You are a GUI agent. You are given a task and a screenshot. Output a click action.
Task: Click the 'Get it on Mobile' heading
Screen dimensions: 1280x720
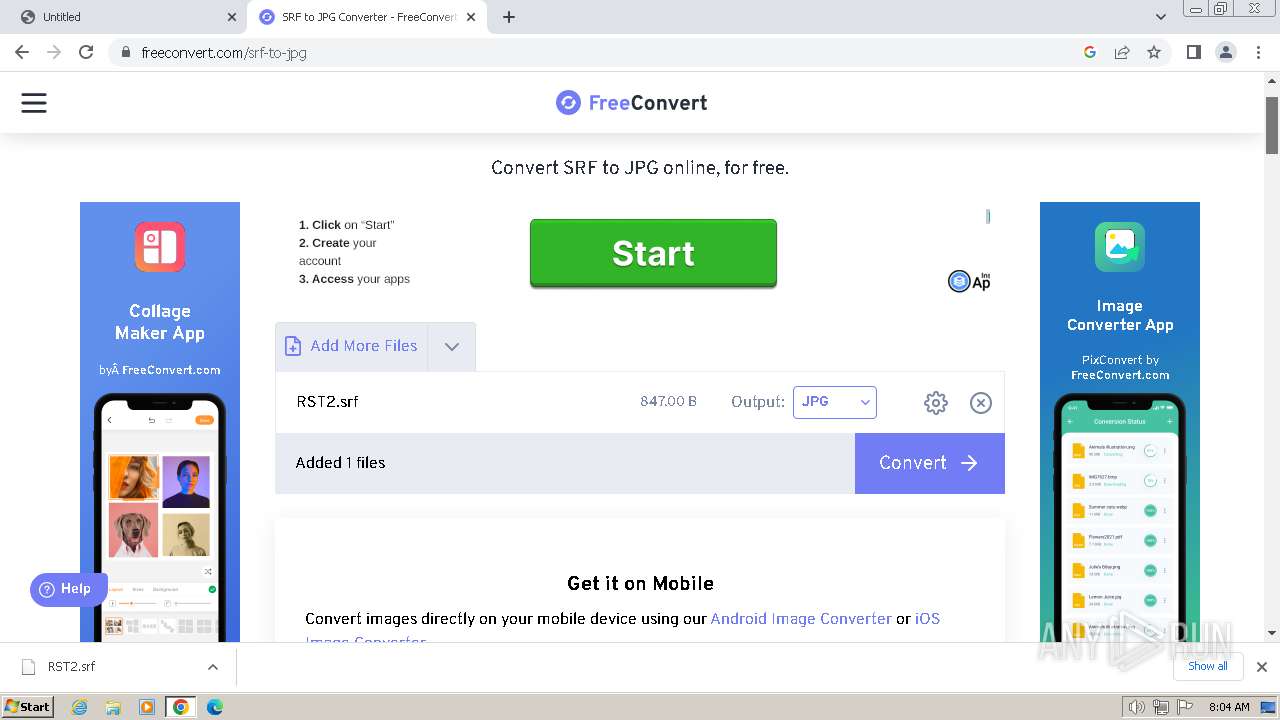coord(640,583)
